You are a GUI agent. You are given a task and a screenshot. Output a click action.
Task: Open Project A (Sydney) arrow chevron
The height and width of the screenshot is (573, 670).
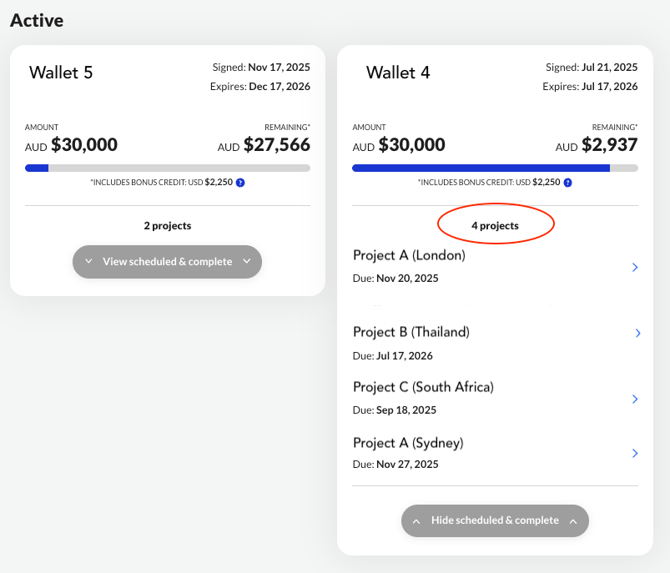pos(635,454)
